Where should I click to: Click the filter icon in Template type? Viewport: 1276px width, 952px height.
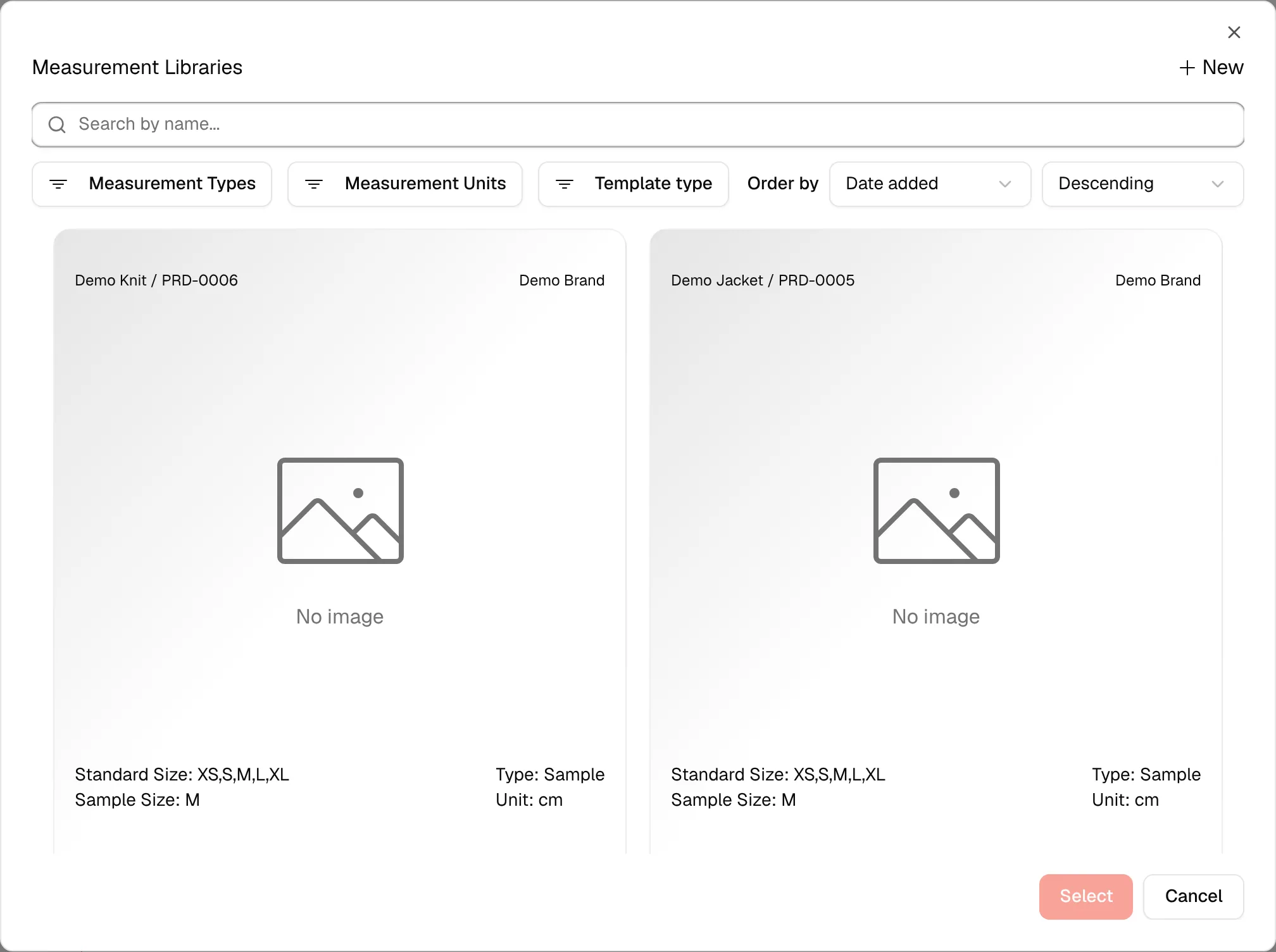(565, 184)
